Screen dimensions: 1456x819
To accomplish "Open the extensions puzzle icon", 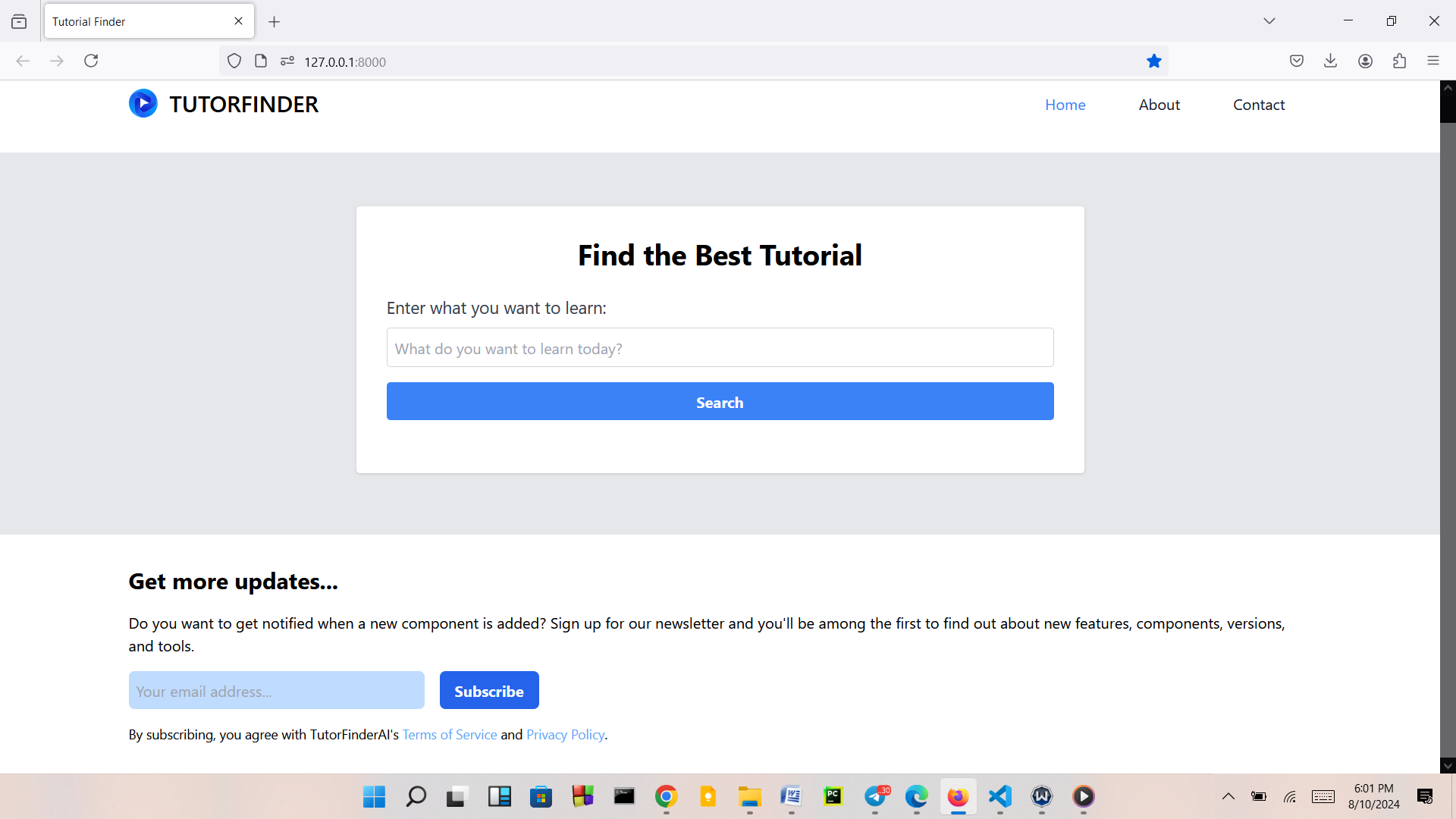I will tap(1399, 61).
